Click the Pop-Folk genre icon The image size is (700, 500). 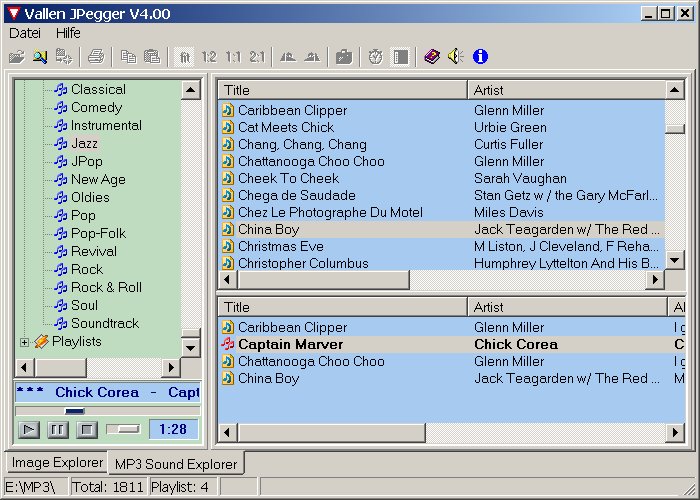pyautogui.click(x=61, y=233)
